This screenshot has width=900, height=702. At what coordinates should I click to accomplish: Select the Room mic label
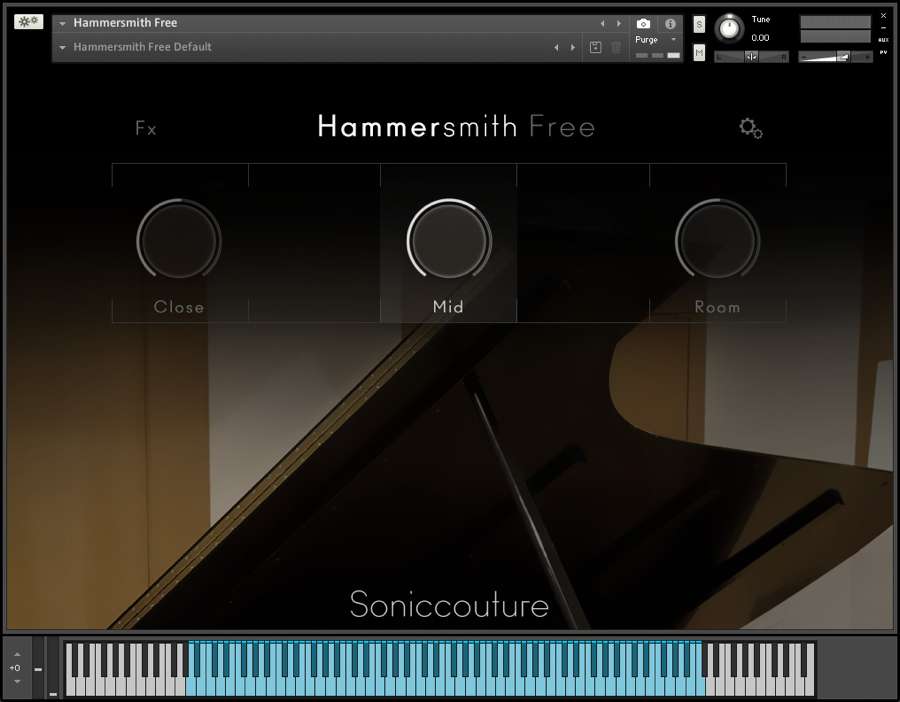click(x=717, y=307)
